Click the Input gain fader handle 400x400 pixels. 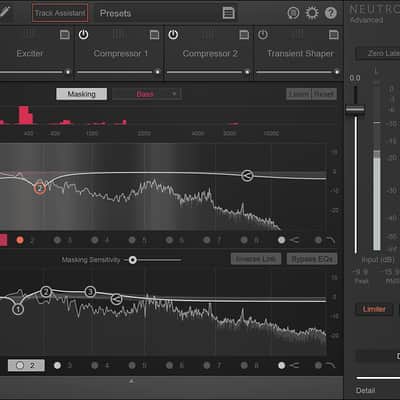355,109
